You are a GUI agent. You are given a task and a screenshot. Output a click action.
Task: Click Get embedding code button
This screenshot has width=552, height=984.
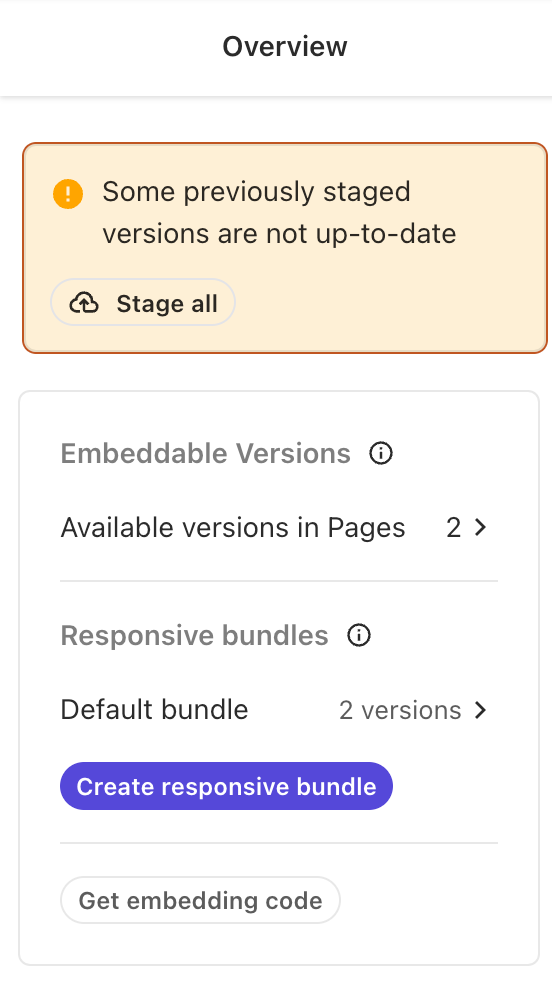coord(200,900)
